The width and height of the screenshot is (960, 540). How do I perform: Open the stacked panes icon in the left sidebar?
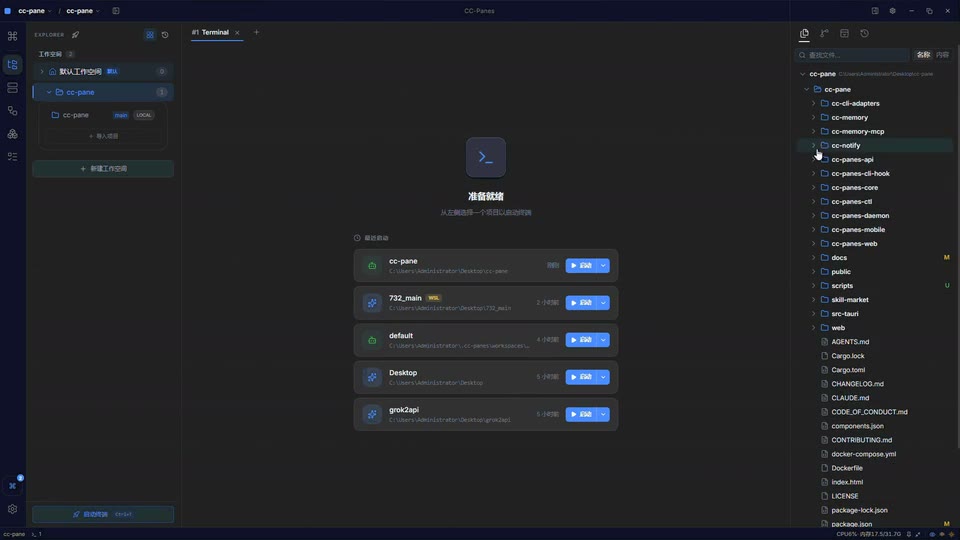coord(12,88)
